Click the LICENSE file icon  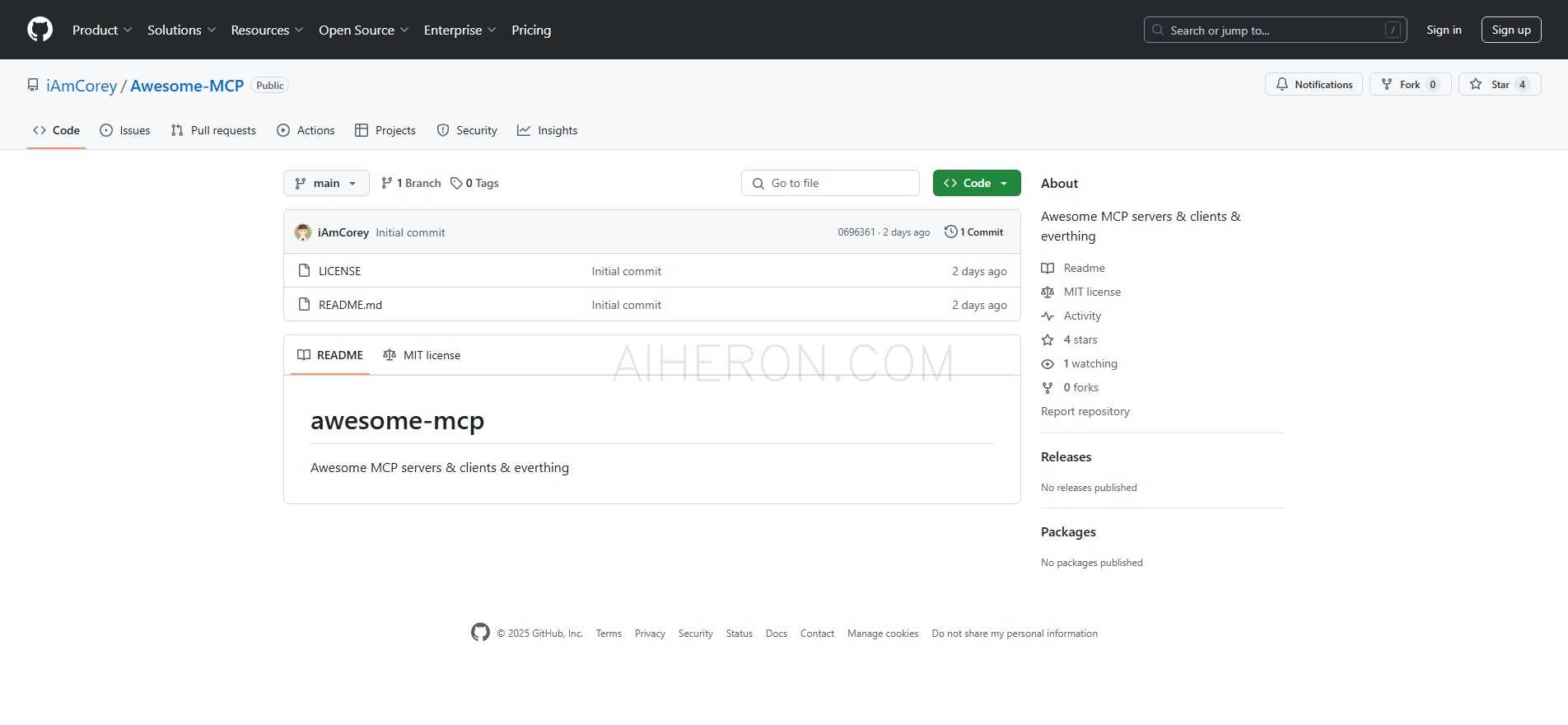pyautogui.click(x=304, y=270)
